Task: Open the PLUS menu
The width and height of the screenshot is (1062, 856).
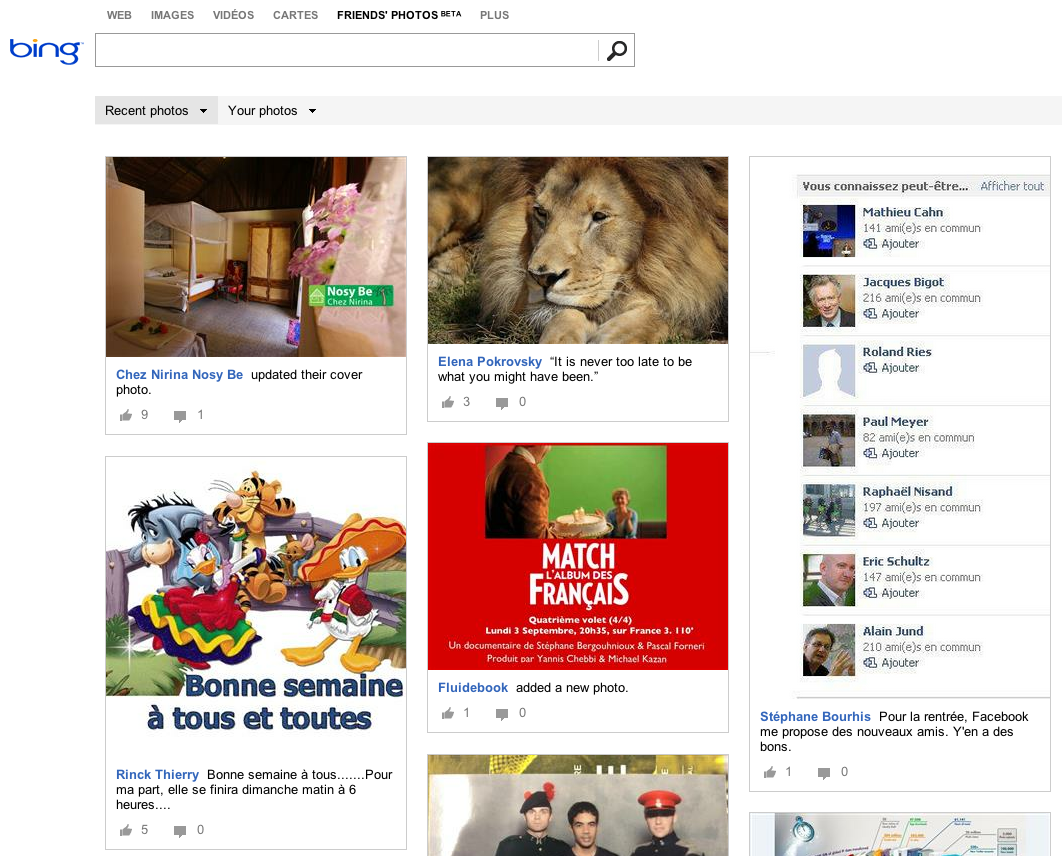Action: pos(494,15)
